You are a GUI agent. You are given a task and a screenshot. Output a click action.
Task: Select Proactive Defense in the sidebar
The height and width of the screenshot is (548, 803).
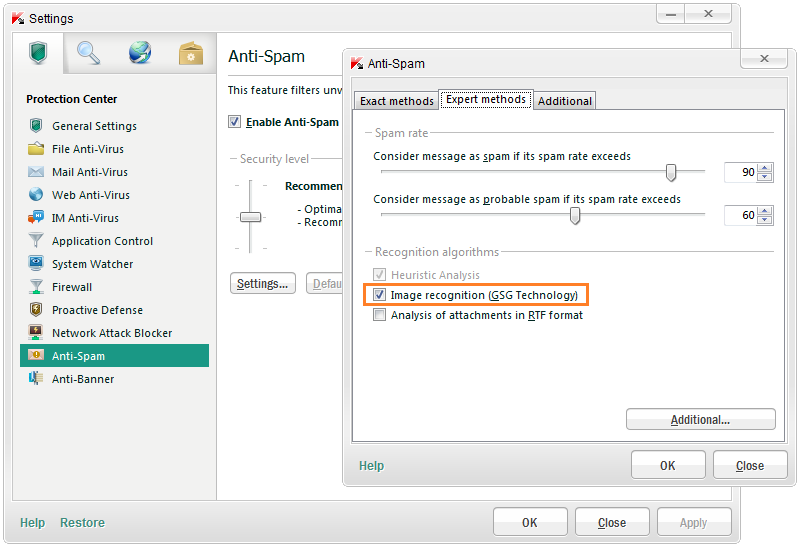tap(97, 310)
